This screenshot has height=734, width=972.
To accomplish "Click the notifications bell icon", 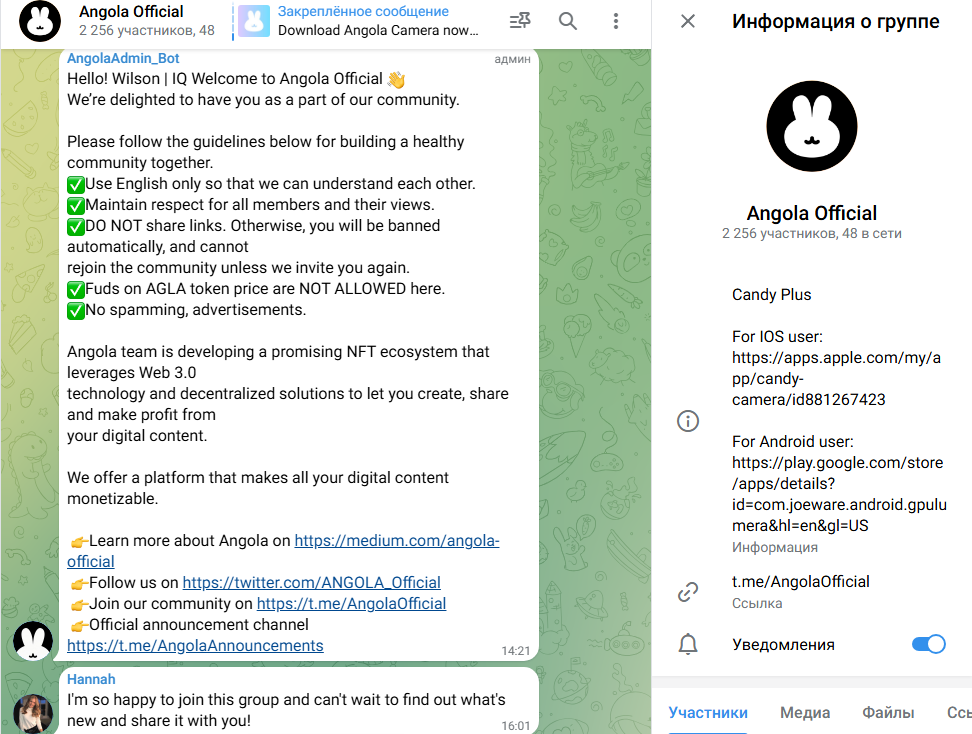I will coord(687,644).
